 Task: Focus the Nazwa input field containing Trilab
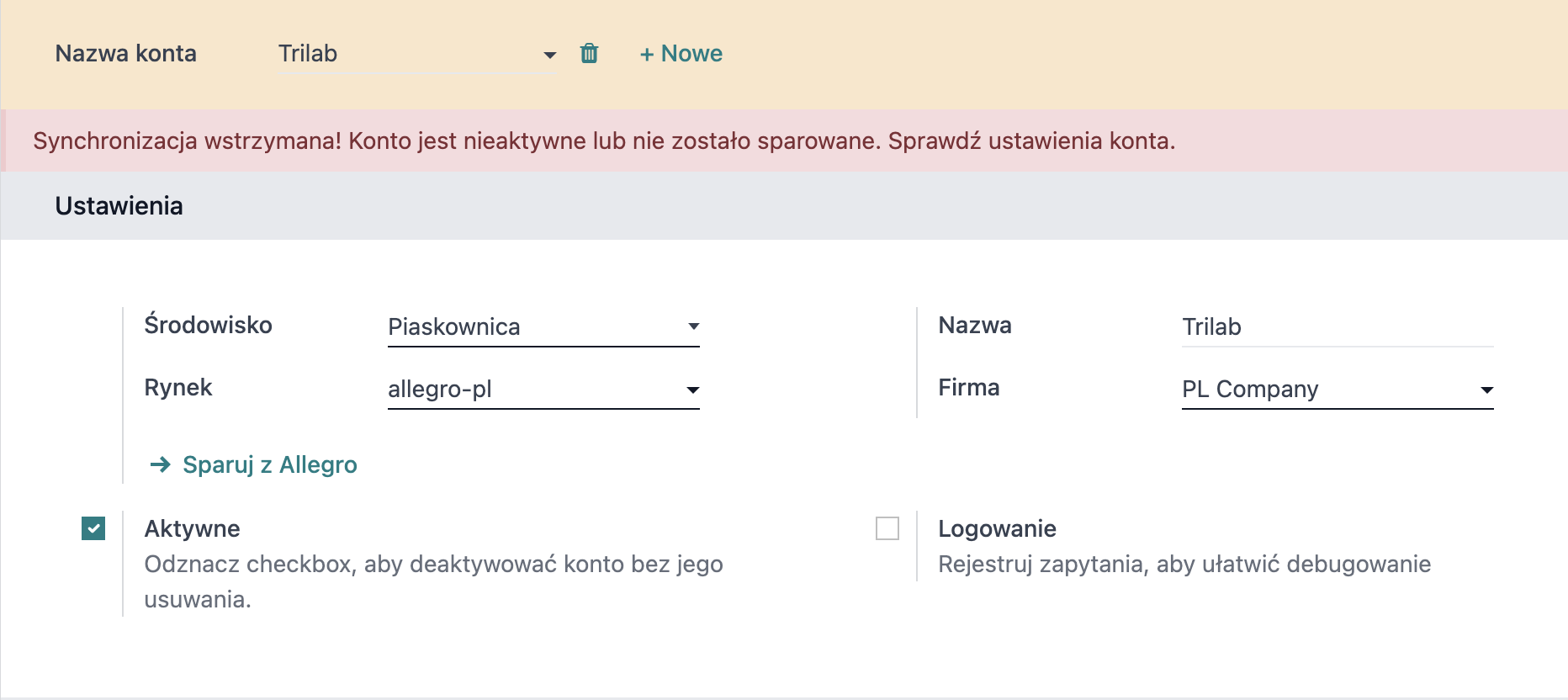point(1338,326)
